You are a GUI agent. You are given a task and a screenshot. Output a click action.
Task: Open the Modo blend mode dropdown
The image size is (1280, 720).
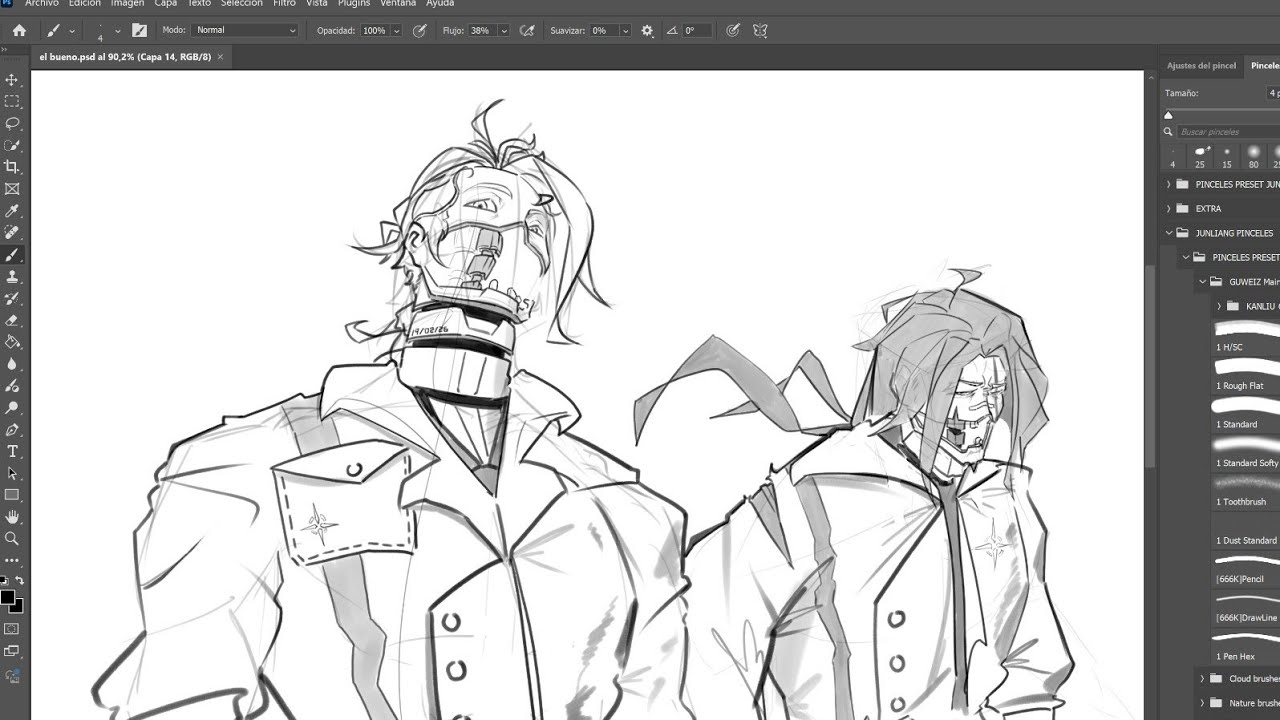245,30
